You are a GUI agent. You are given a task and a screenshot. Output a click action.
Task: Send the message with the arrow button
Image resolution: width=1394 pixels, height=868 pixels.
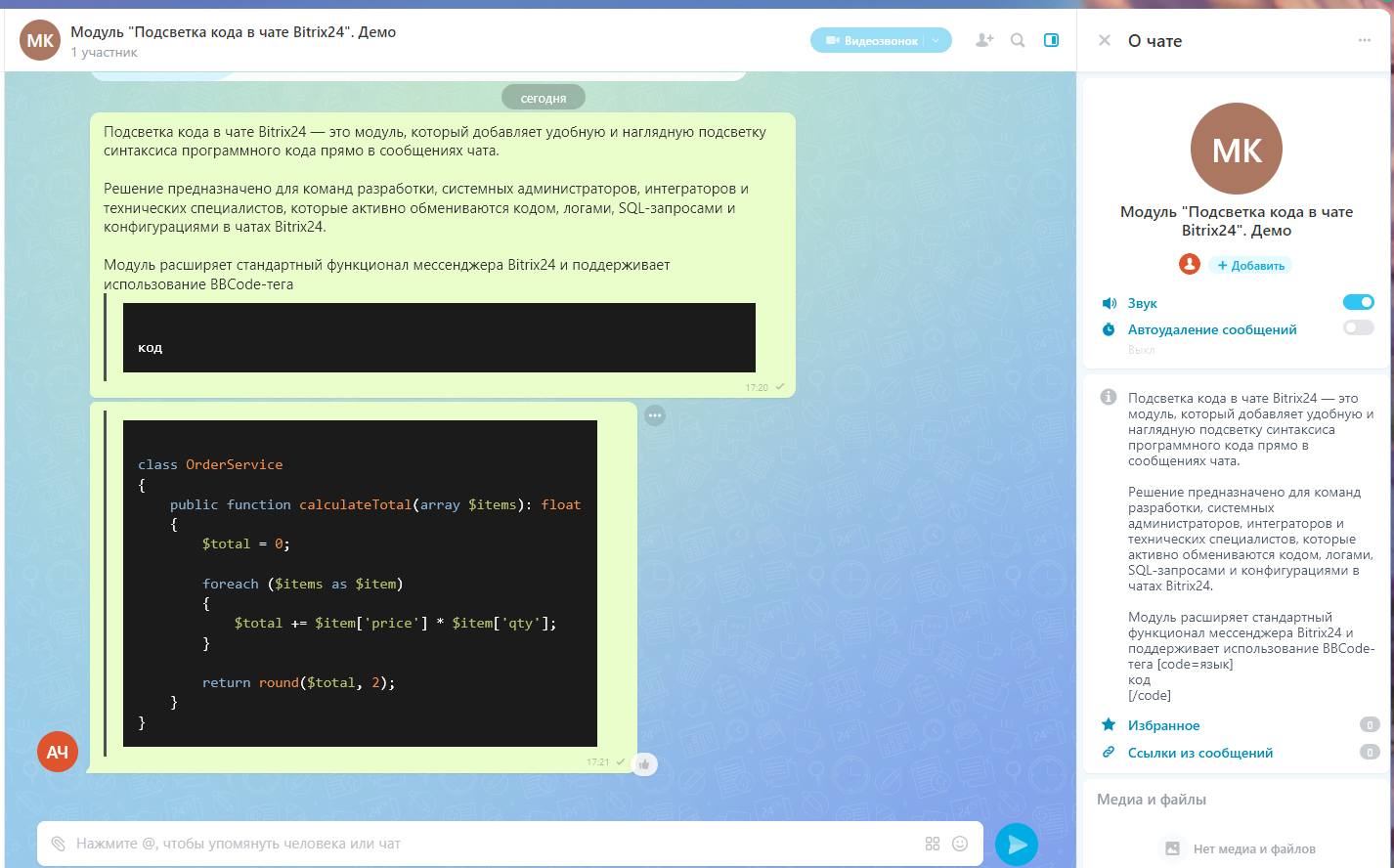1017,843
